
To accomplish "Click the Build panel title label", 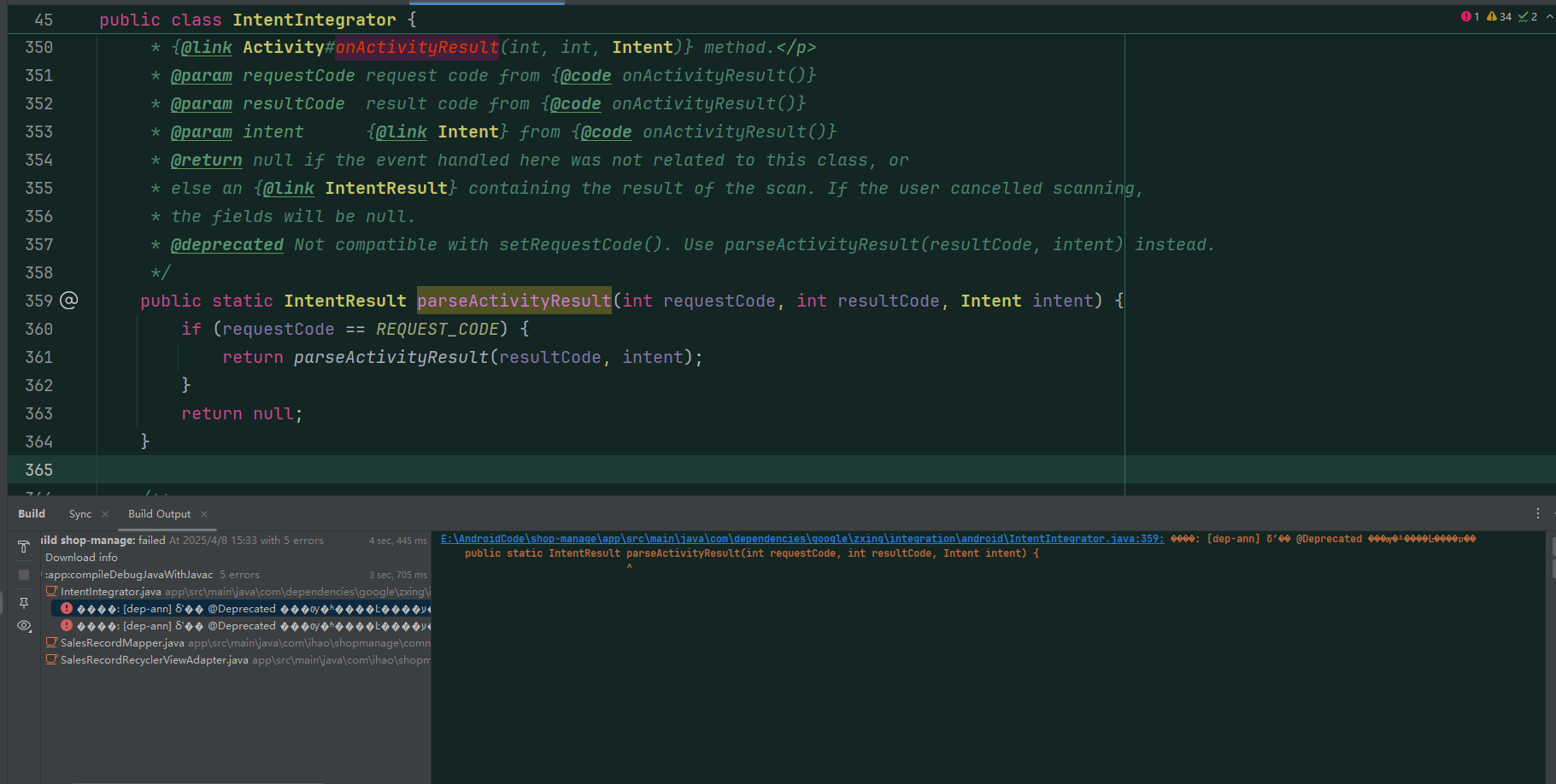I will pos(32,513).
